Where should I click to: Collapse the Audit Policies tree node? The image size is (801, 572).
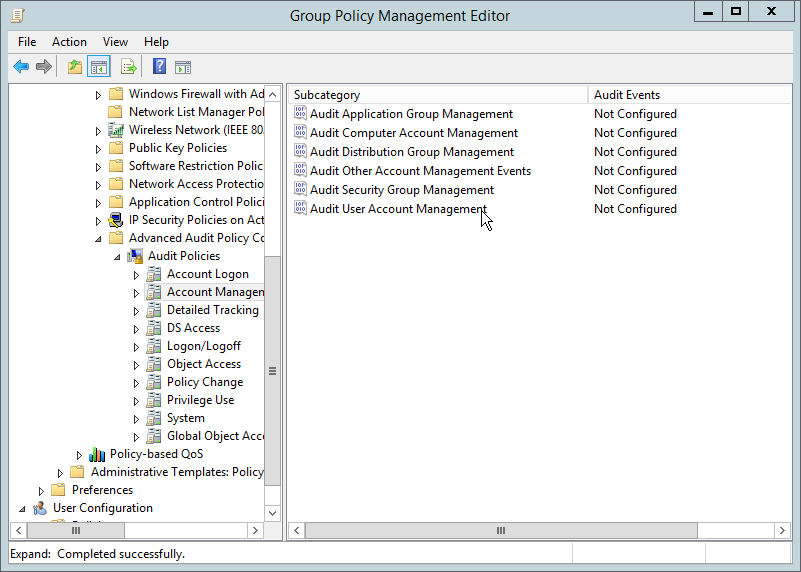point(118,256)
